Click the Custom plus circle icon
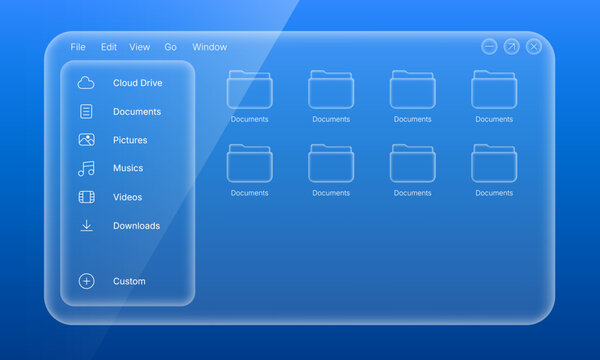 pyautogui.click(x=86, y=281)
